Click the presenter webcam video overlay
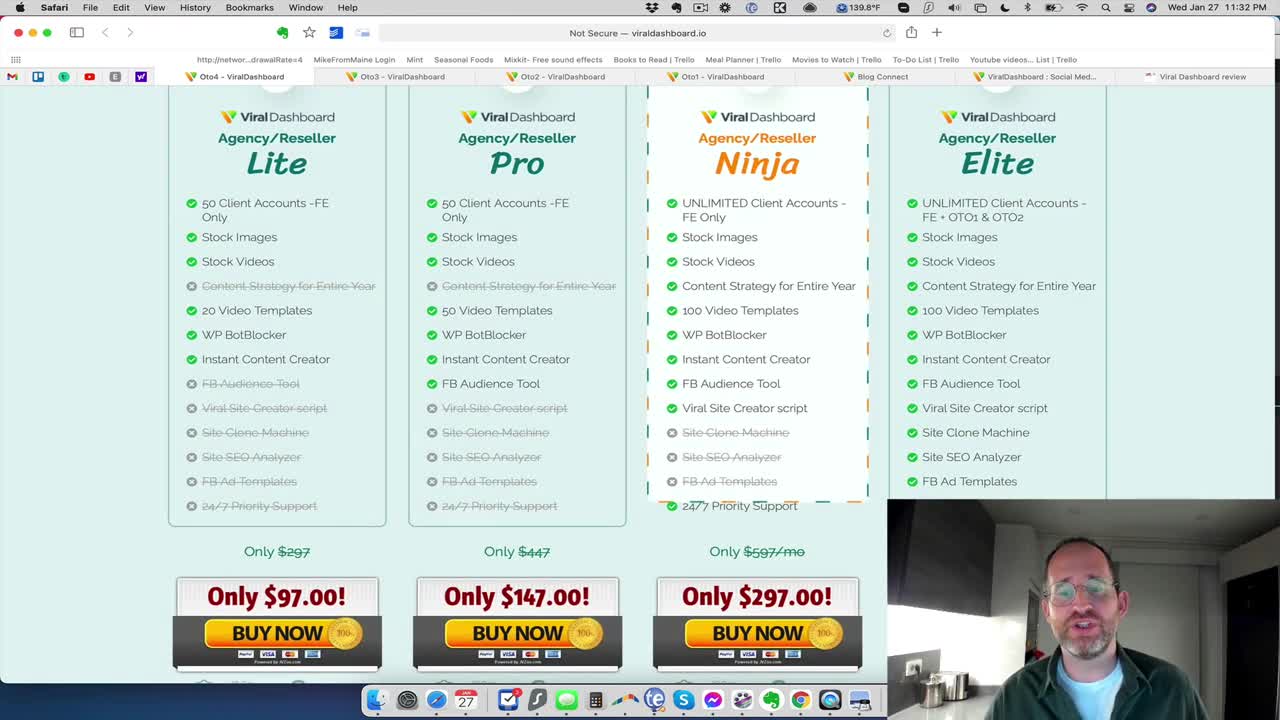 point(1083,609)
